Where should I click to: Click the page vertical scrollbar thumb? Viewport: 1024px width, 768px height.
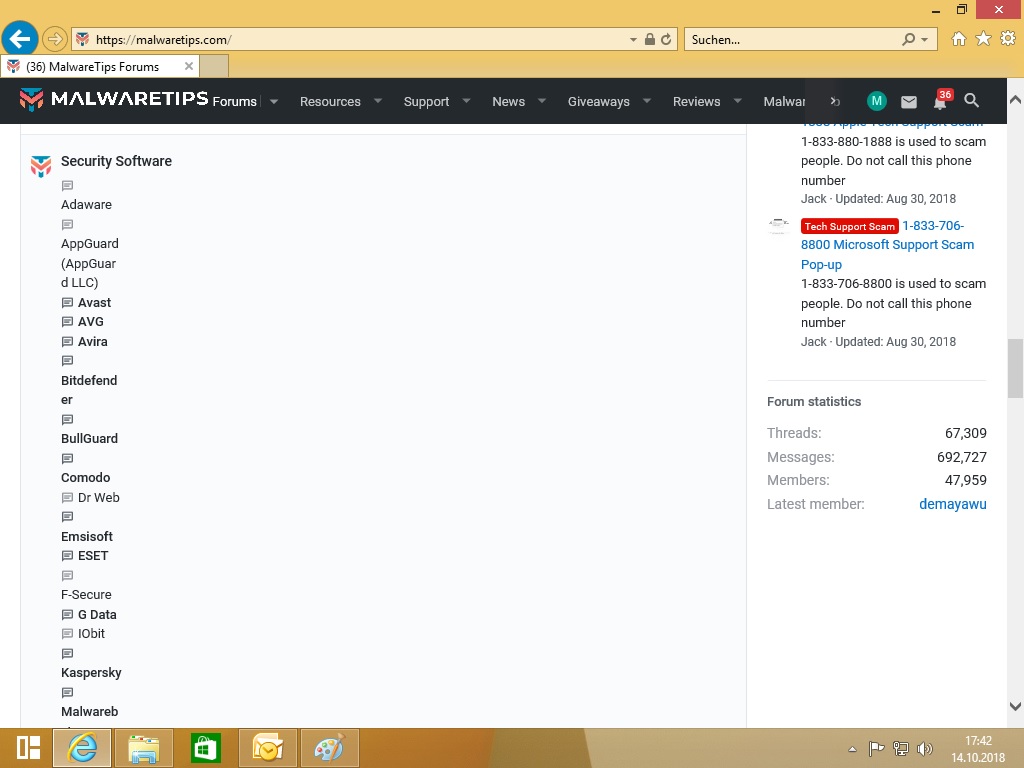pyautogui.click(x=1015, y=368)
